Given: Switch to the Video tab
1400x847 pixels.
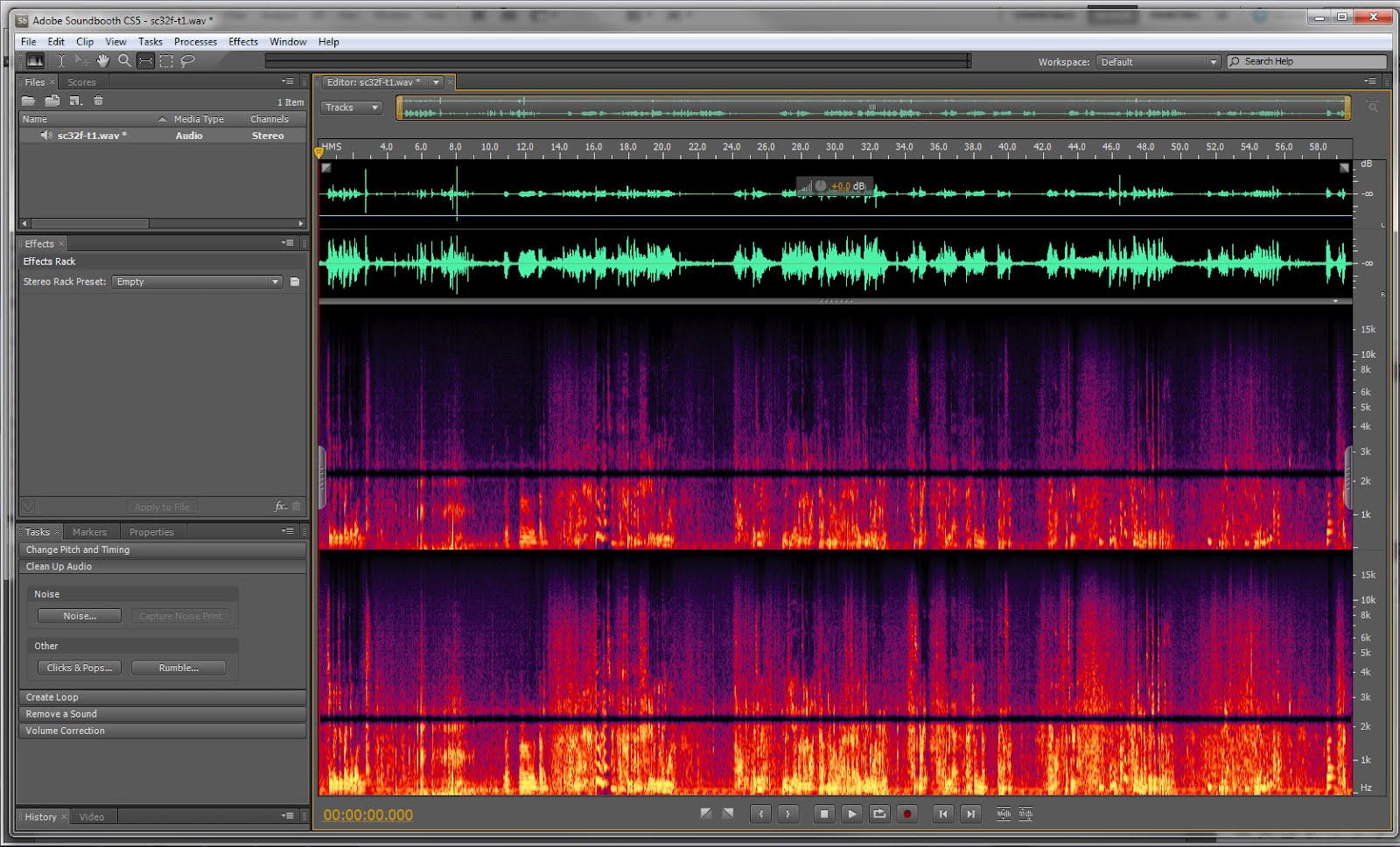Looking at the screenshot, I should [x=92, y=817].
